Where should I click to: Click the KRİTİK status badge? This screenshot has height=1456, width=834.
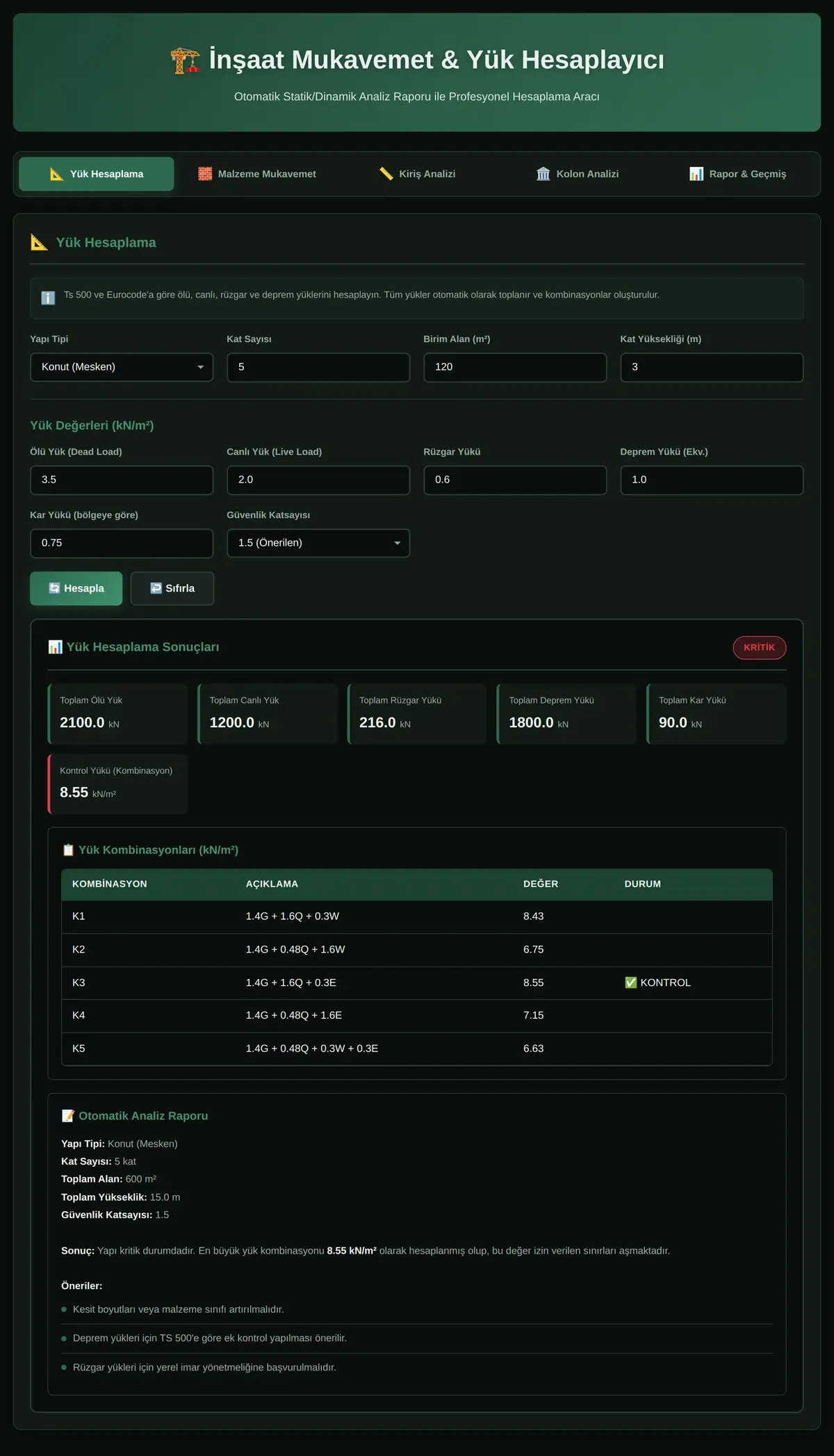[x=760, y=647]
